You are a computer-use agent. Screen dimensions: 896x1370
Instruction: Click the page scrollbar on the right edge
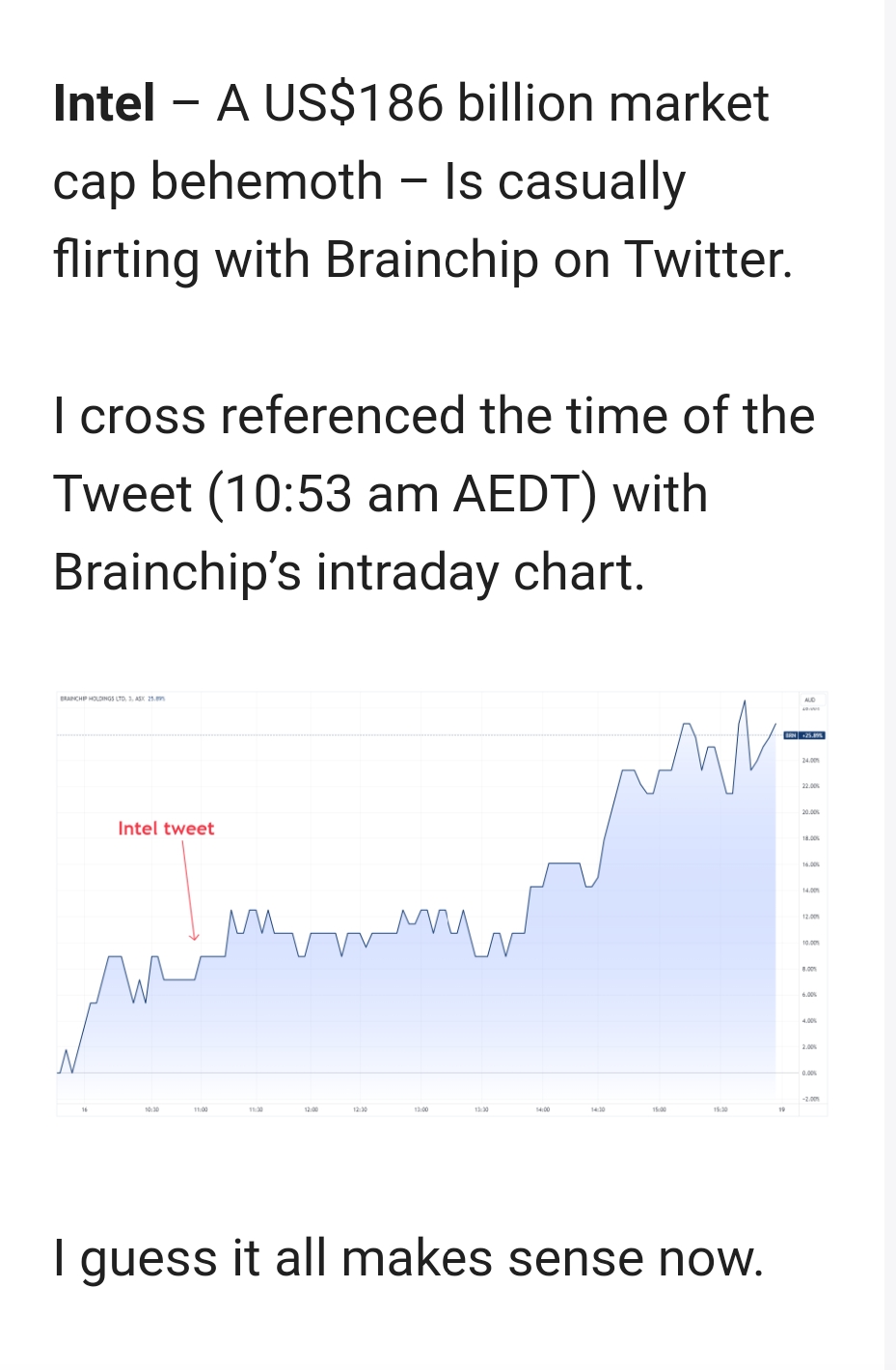[890, 685]
